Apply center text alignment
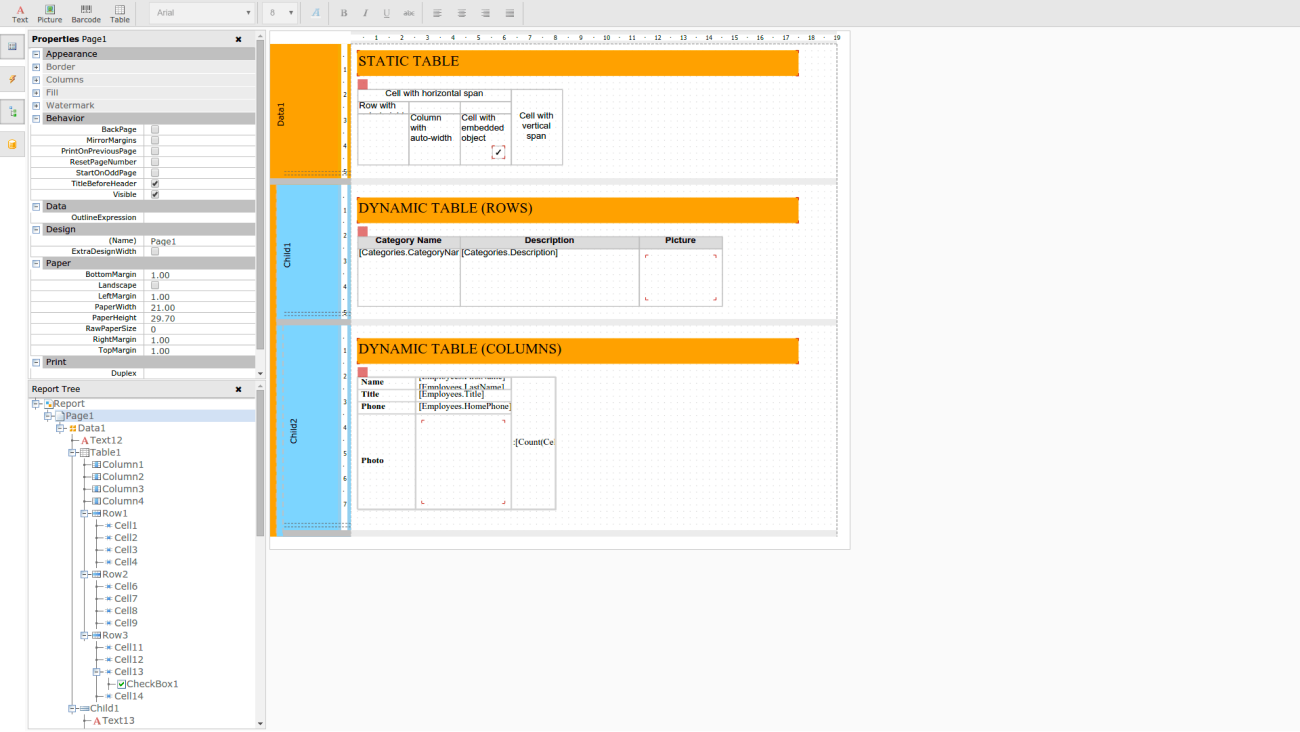Screen dimensions: 1300x732 [461, 13]
